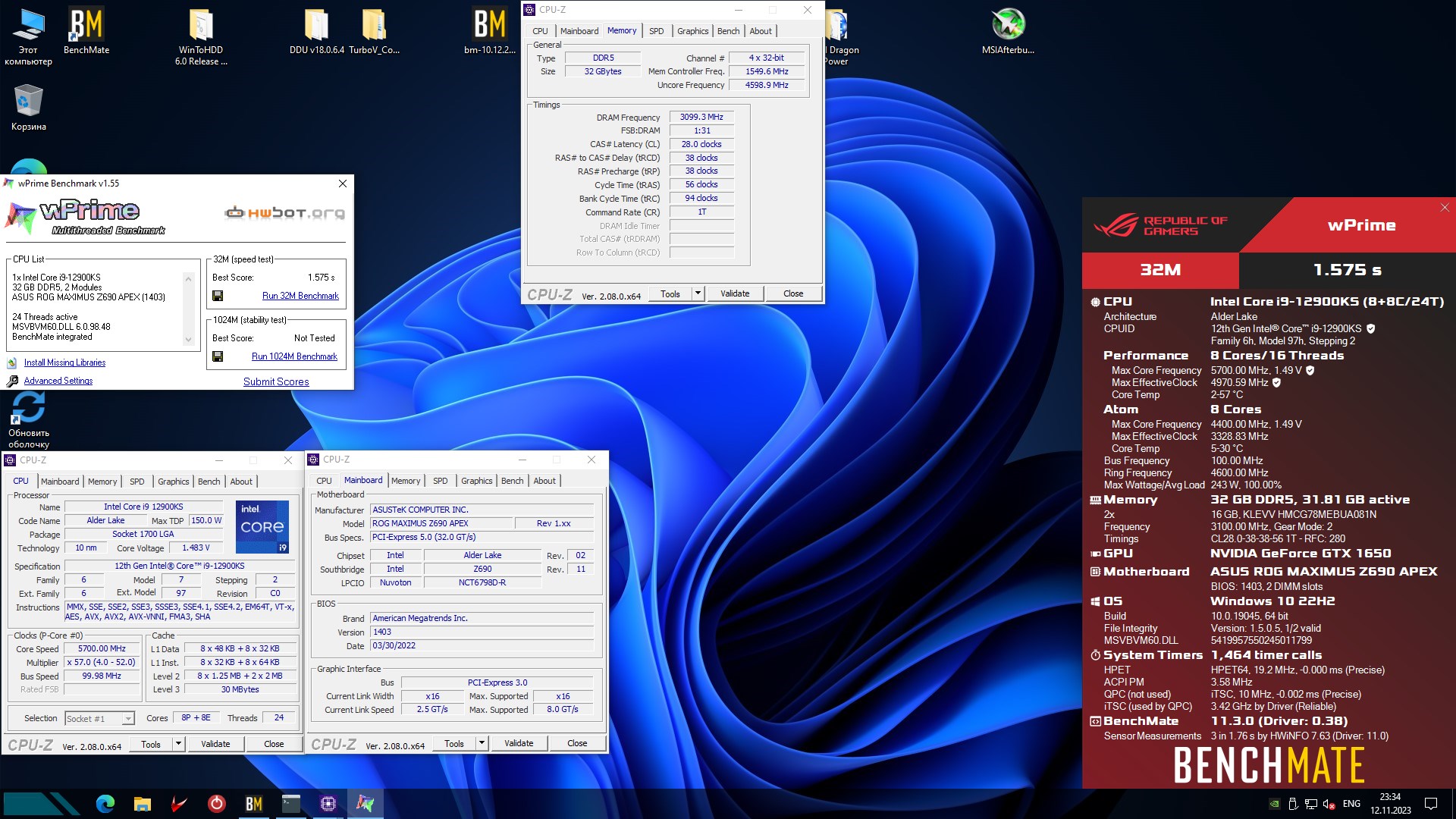Click the Start button on taskbar
The width and height of the screenshot is (1456, 819).
(42, 804)
